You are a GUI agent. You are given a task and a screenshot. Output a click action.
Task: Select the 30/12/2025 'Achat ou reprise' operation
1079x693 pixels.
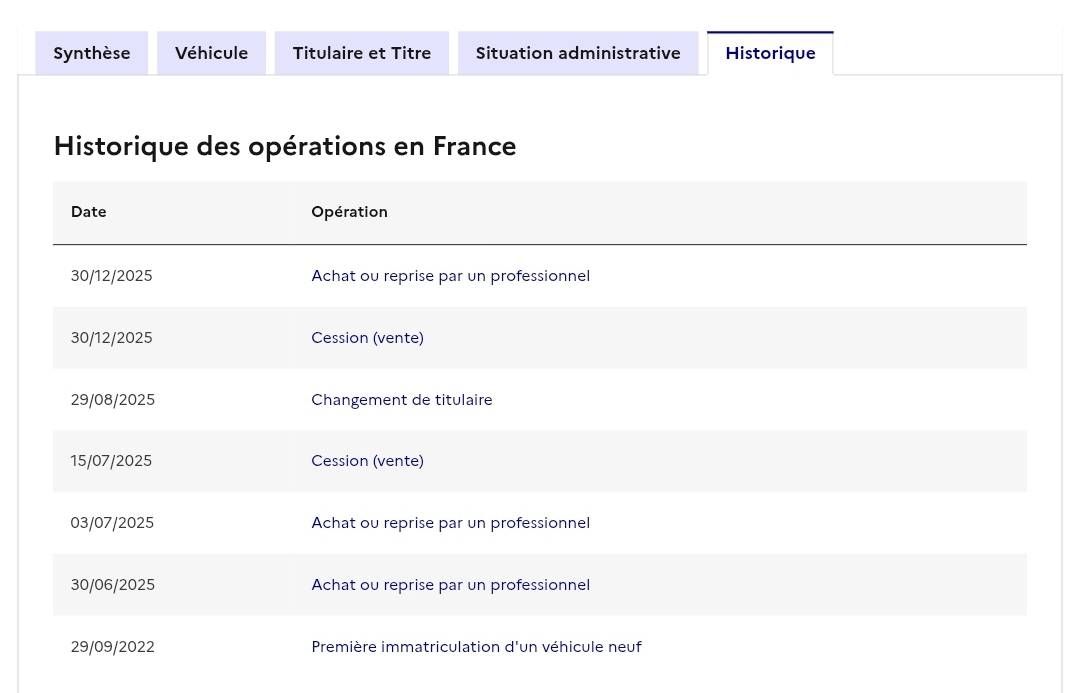coord(450,276)
